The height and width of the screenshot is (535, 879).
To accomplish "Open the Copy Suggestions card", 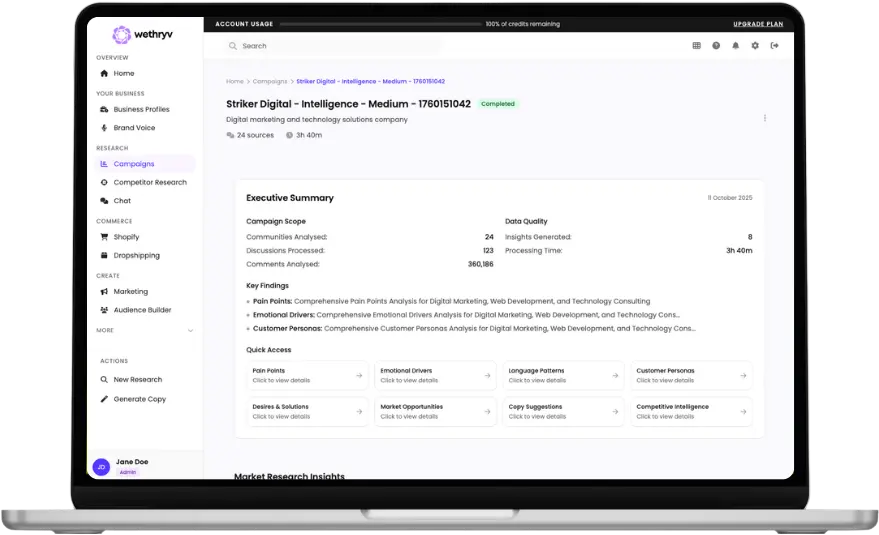I will pyautogui.click(x=563, y=412).
